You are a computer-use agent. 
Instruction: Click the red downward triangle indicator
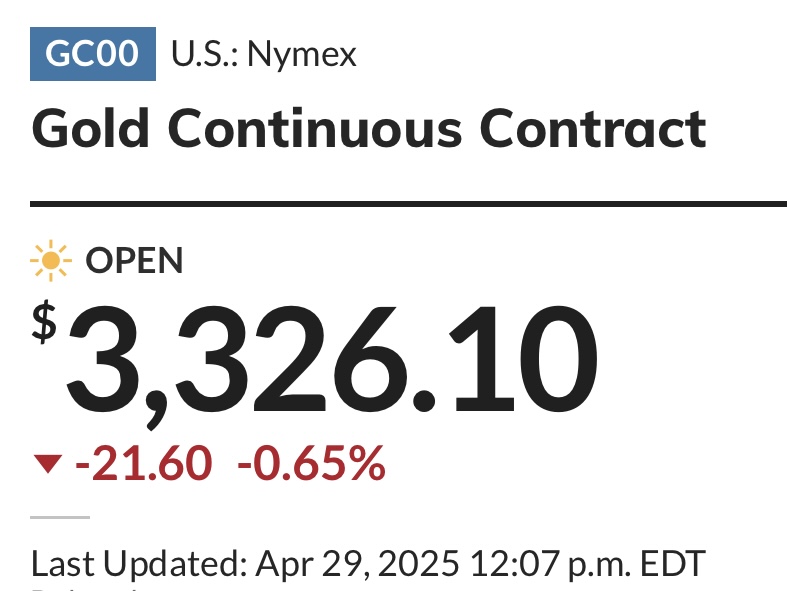48,464
